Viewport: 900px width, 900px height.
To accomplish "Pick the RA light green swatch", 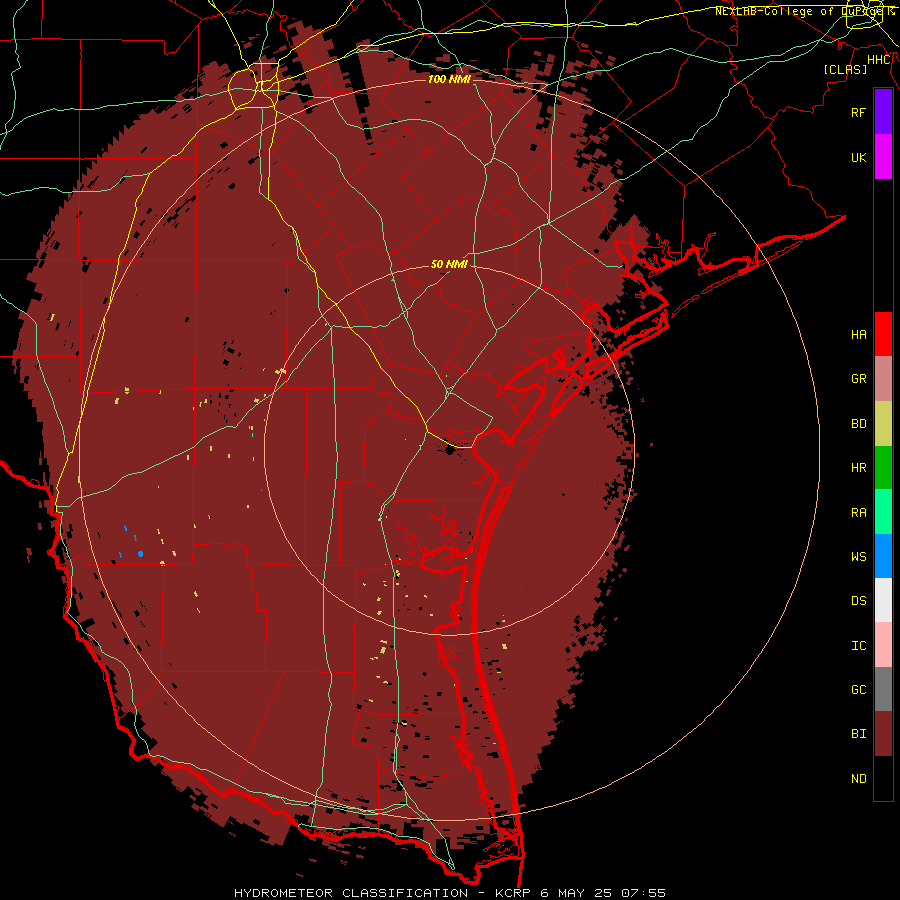I will click(883, 512).
